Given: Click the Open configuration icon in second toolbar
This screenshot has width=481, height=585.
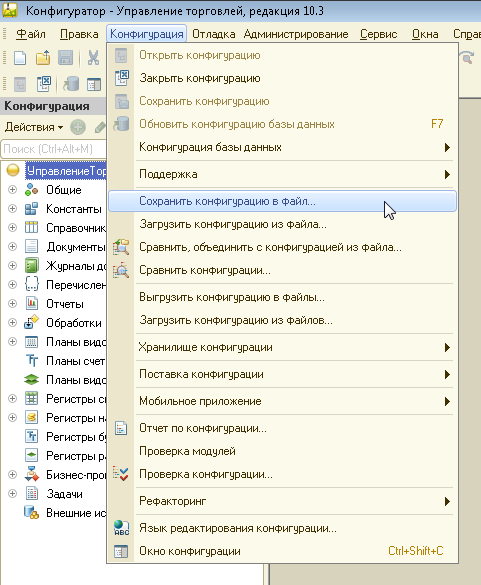Looking at the screenshot, I should point(20,84).
